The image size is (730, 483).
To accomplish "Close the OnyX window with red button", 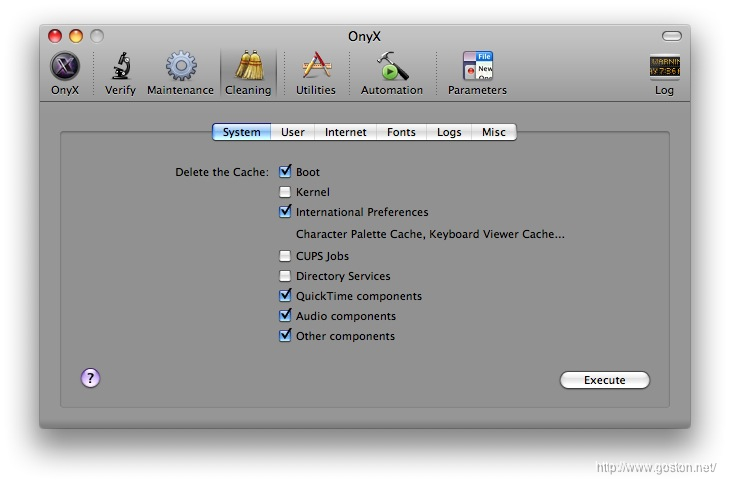I will 55,36.
